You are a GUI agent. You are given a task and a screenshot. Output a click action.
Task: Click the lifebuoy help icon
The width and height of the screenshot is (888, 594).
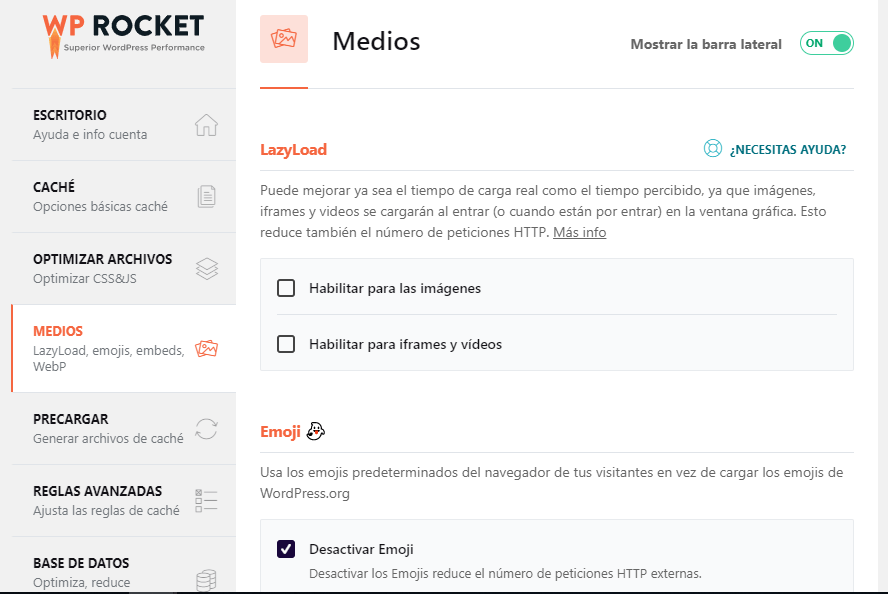coord(712,148)
